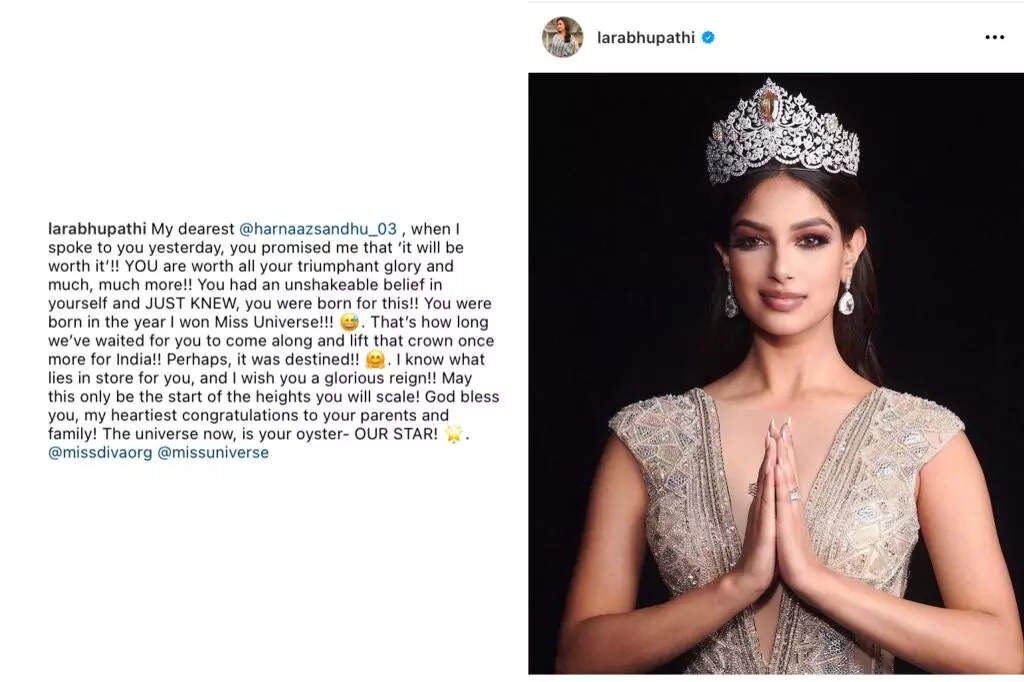Click the sweat-smile emoji after Miss Universe!!!

tap(349, 322)
